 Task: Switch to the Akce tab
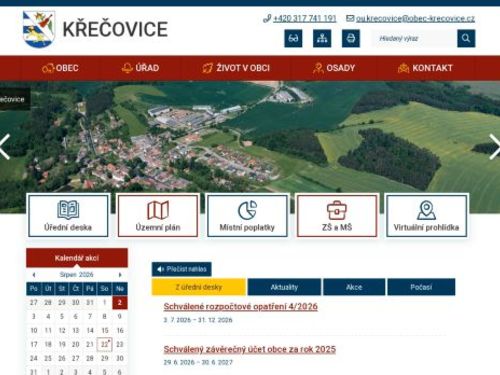point(354,287)
